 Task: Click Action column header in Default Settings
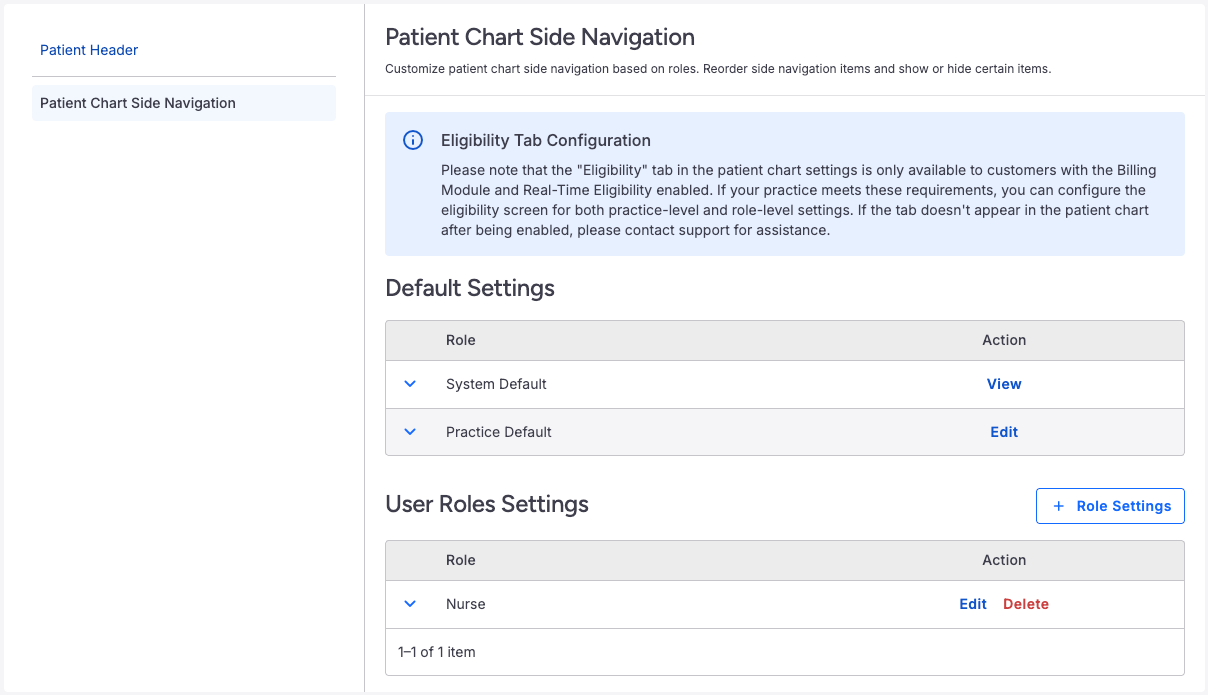pos(1004,340)
